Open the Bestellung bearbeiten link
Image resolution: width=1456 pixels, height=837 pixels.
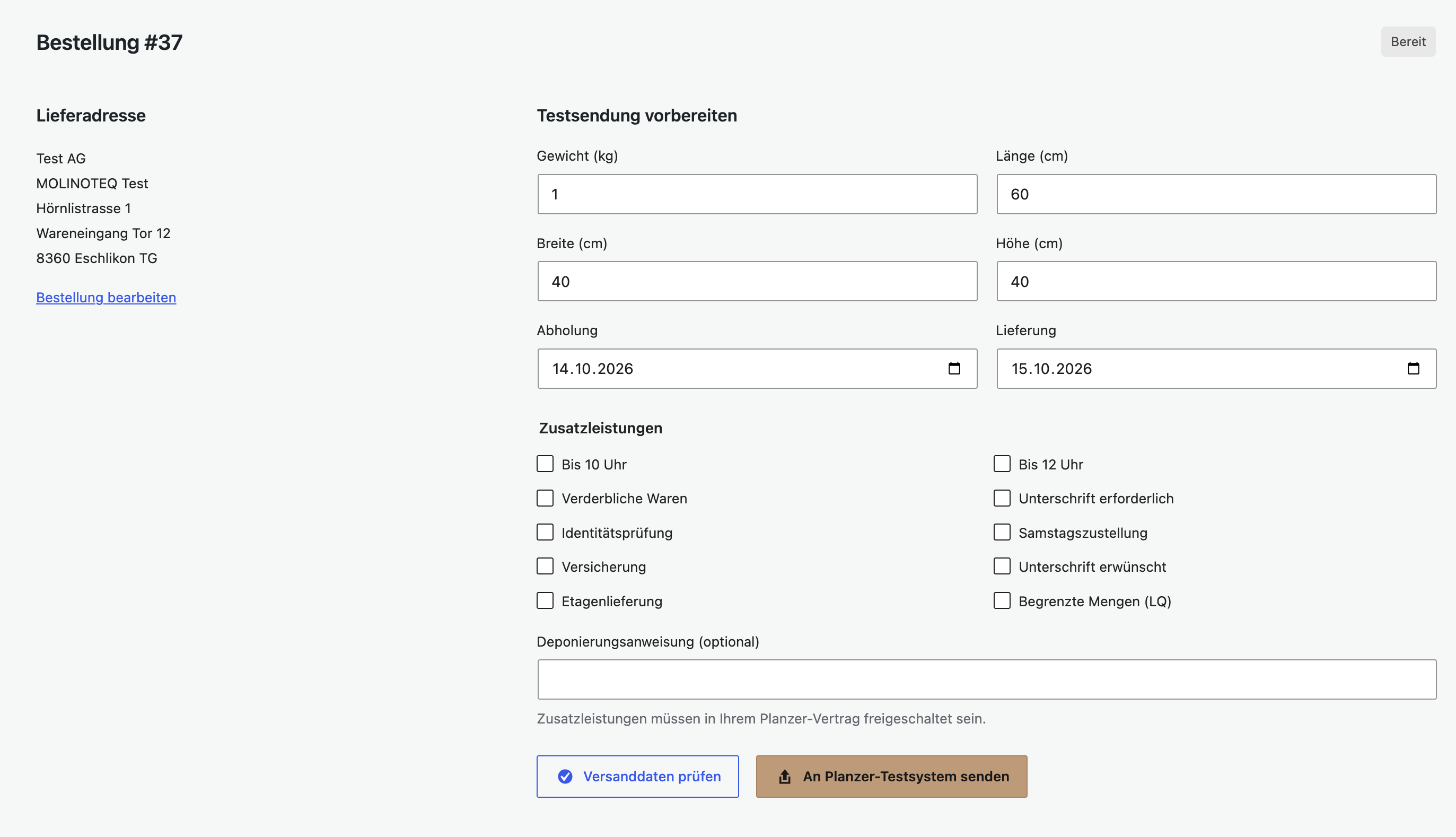tap(106, 297)
